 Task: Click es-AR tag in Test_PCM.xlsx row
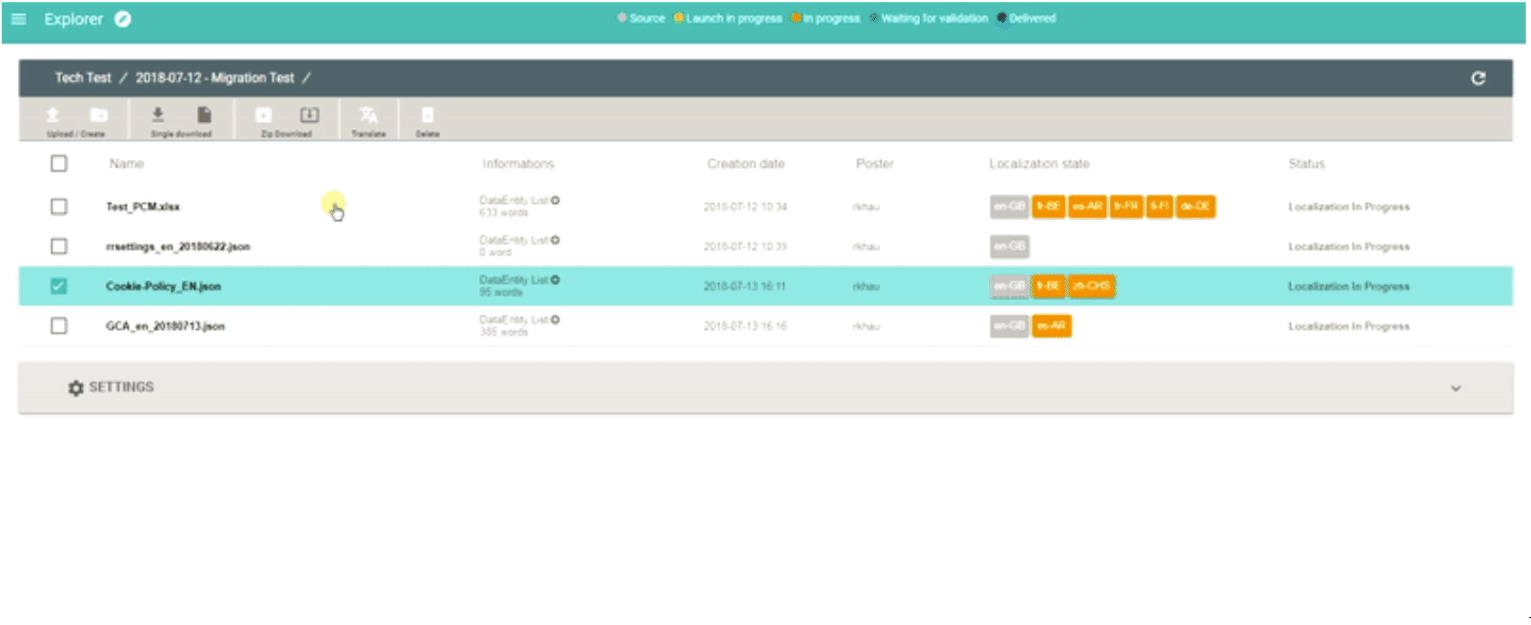tap(1087, 207)
